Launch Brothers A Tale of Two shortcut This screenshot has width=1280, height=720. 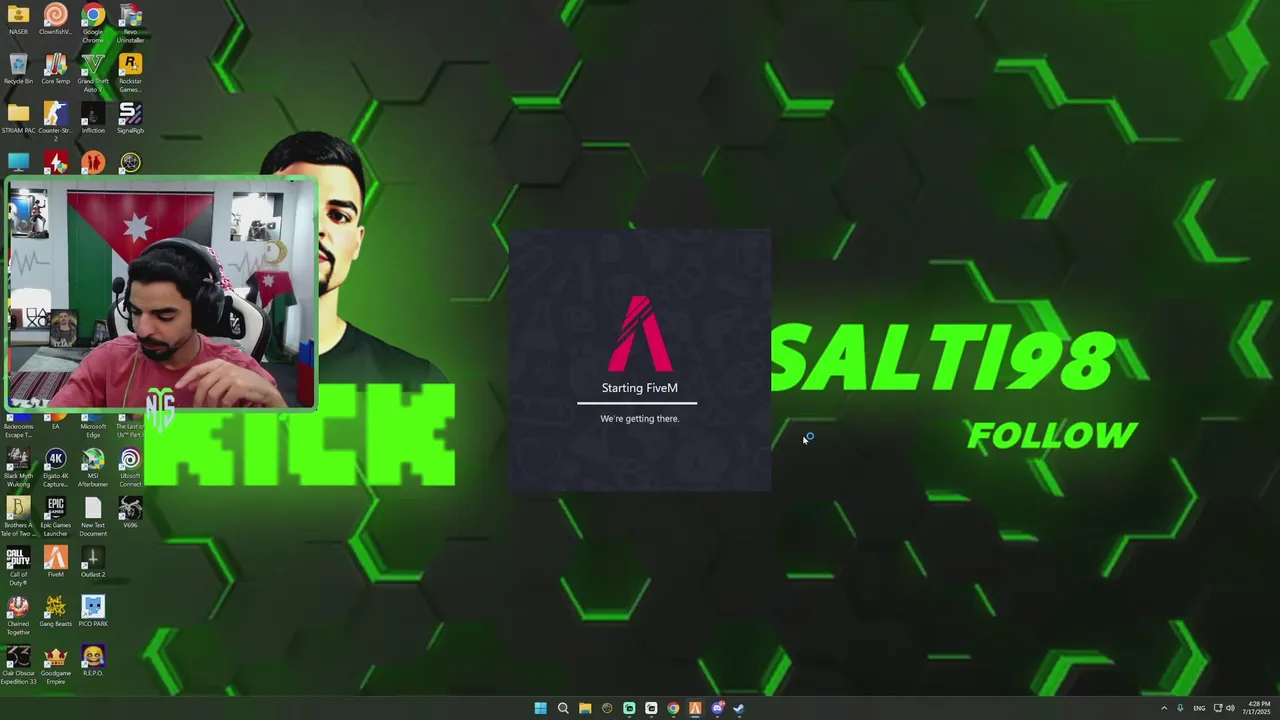coord(18,517)
